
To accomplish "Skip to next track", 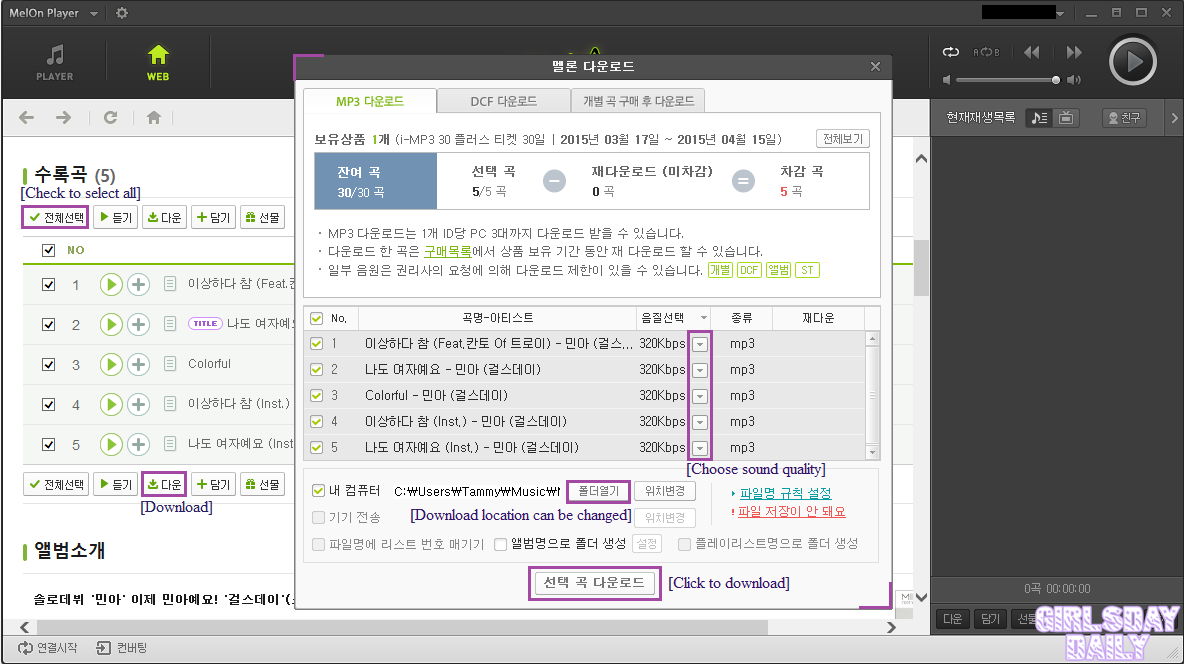I will (1074, 52).
